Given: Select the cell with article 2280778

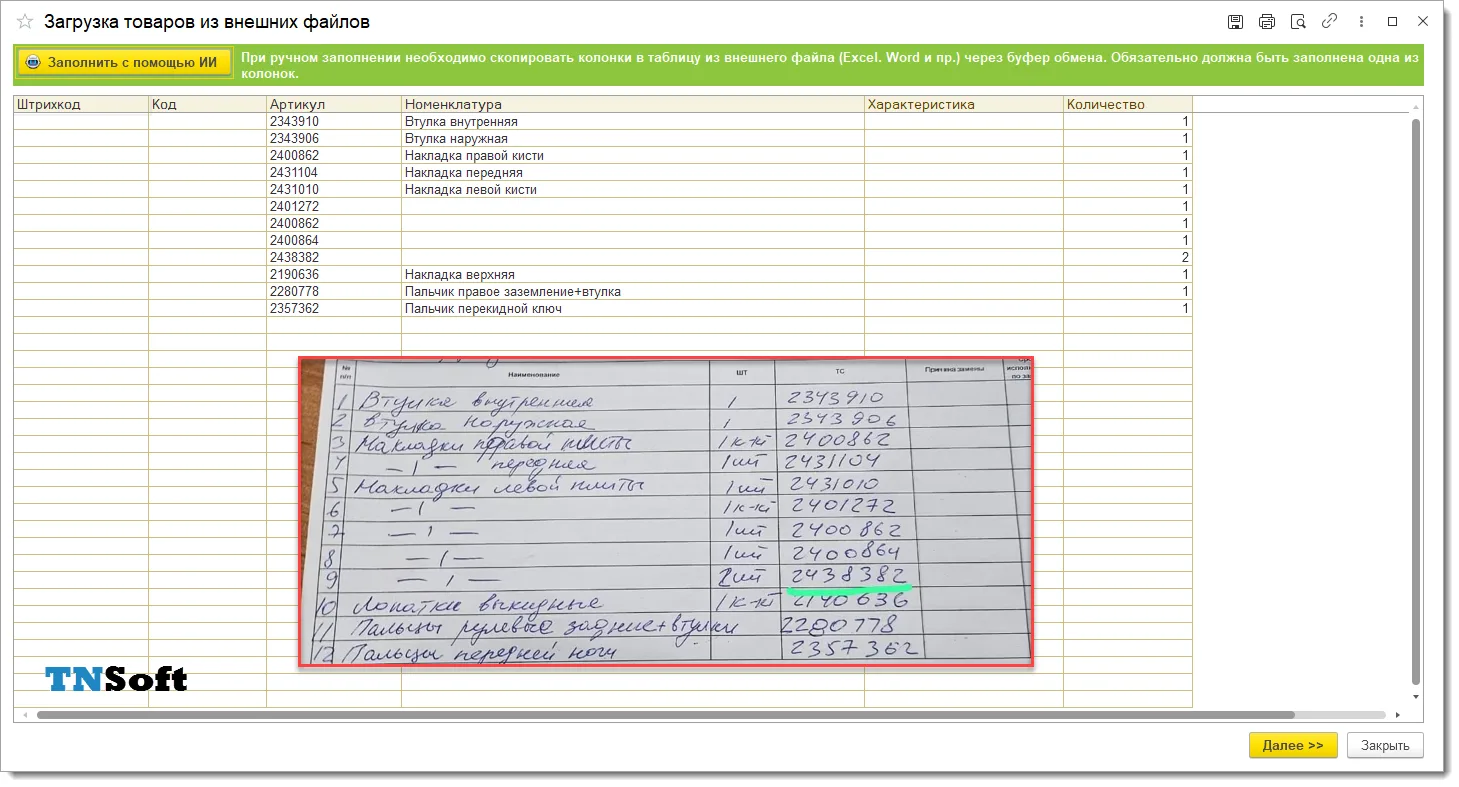Looking at the screenshot, I should tap(334, 291).
